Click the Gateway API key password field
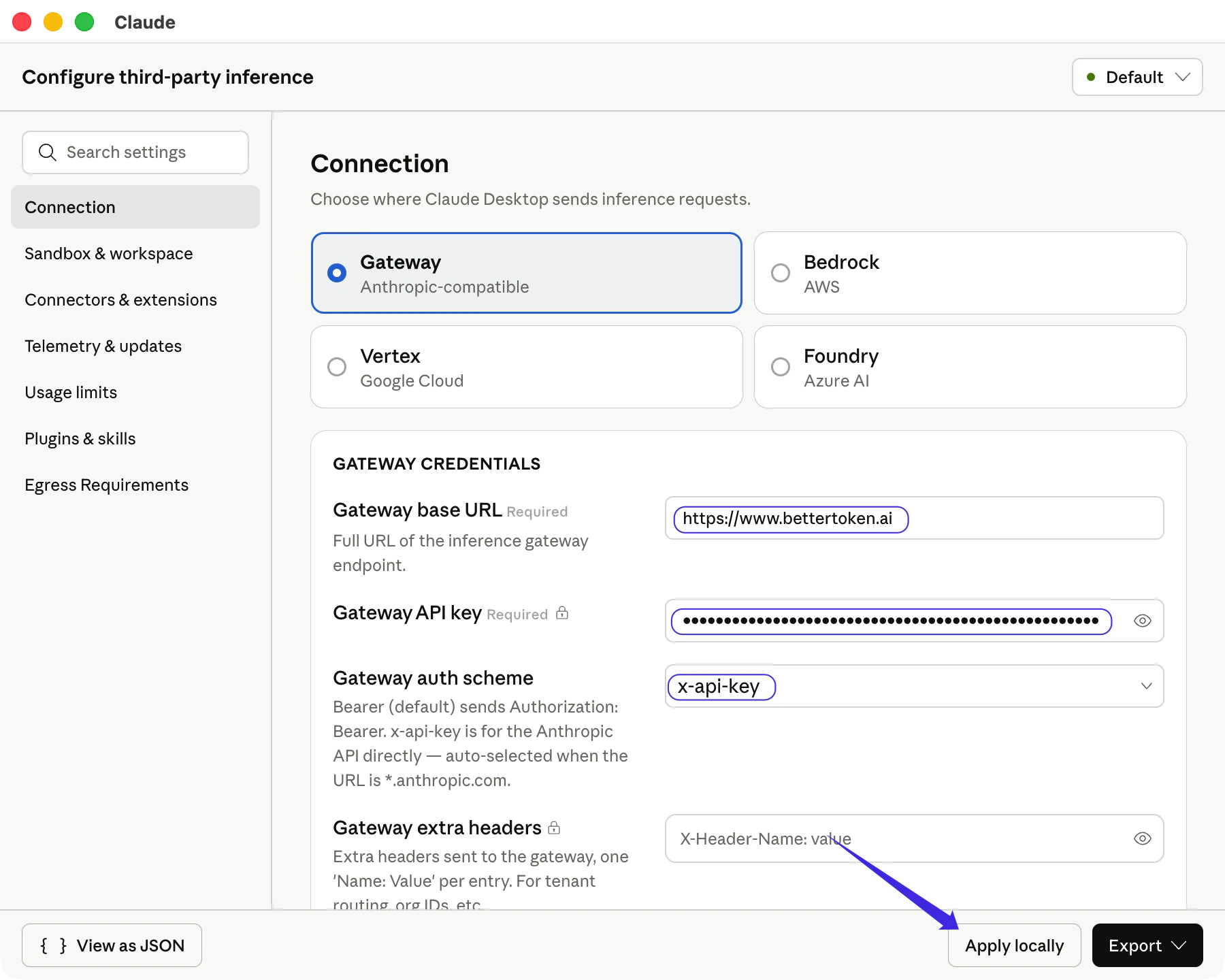 pyautogui.click(x=915, y=621)
